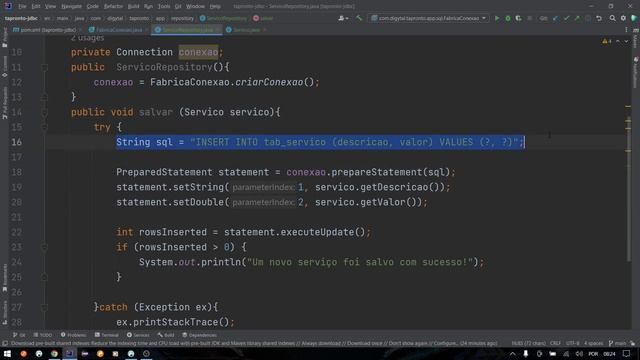The height and width of the screenshot is (360, 640).
Task: Open Google Chrome from the taskbar
Action: pyautogui.click(x=54, y=354)
